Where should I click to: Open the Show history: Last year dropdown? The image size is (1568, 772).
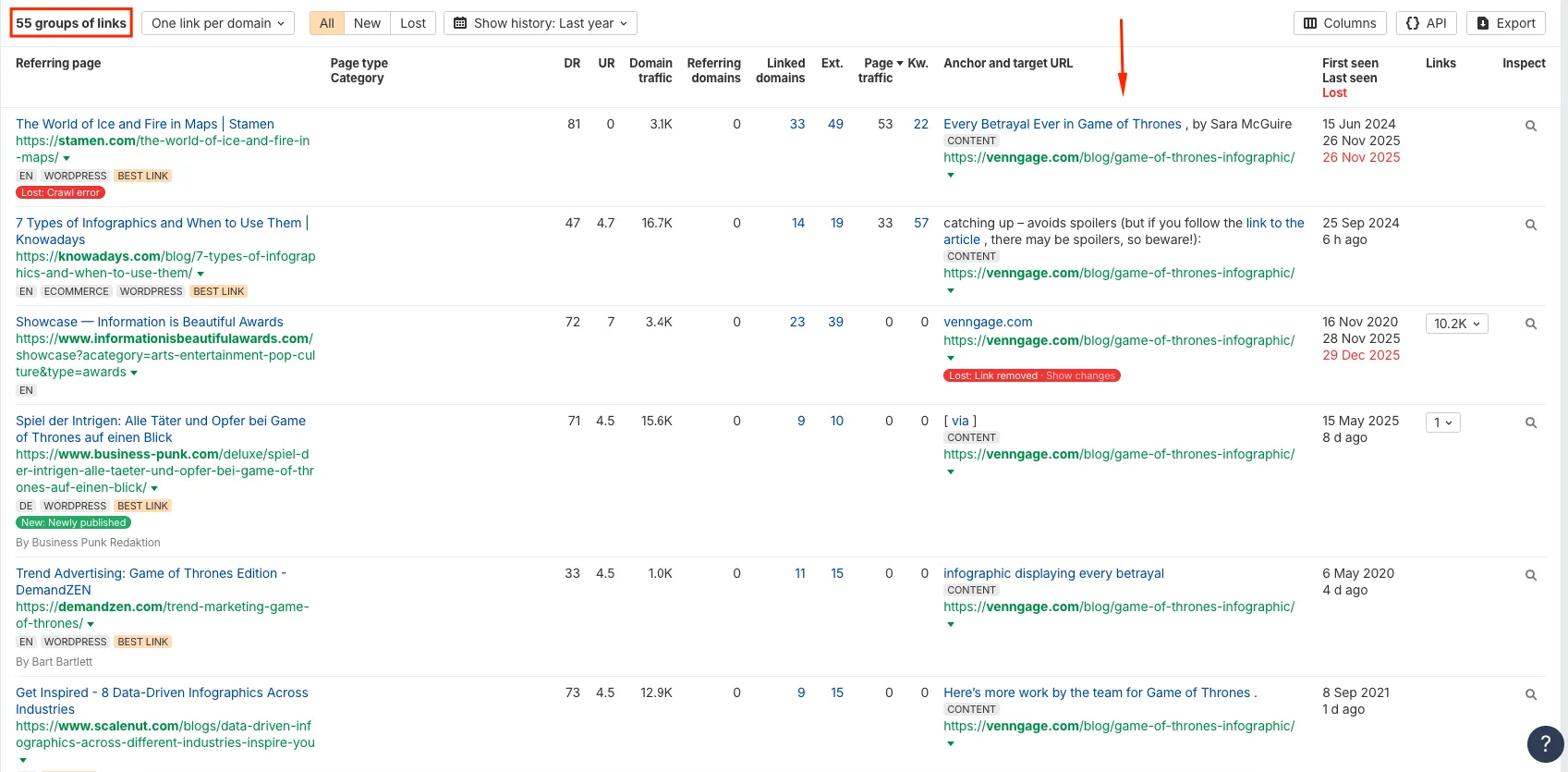tap(541, 23)
